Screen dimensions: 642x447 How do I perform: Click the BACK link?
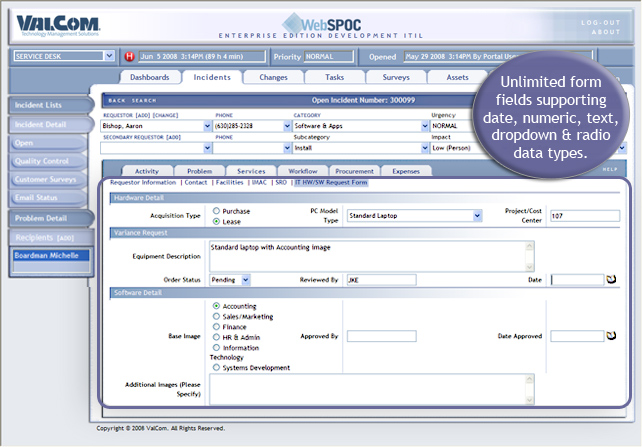tap(117, 100)
